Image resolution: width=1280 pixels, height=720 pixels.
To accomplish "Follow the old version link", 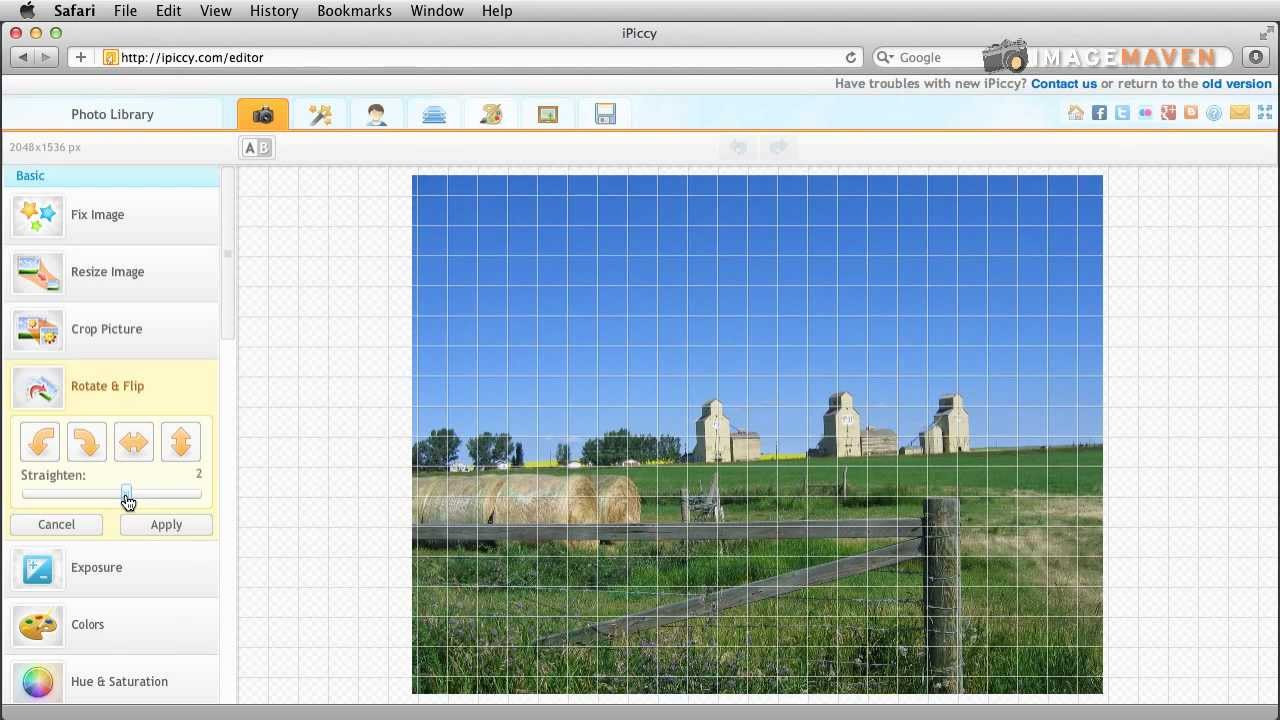I will click(1237, 84).
